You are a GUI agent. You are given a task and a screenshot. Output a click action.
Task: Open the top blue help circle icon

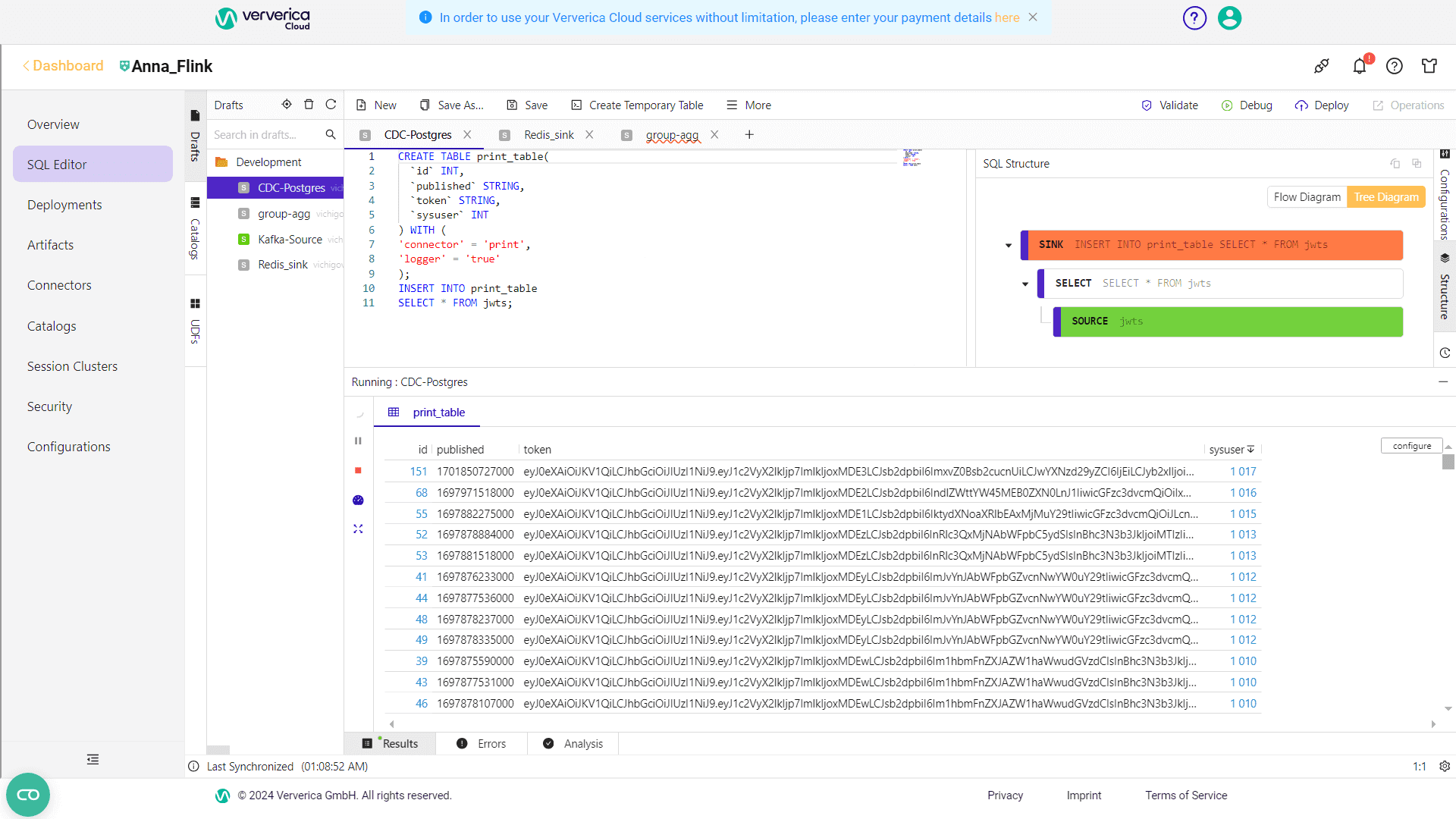(1194, 17)
